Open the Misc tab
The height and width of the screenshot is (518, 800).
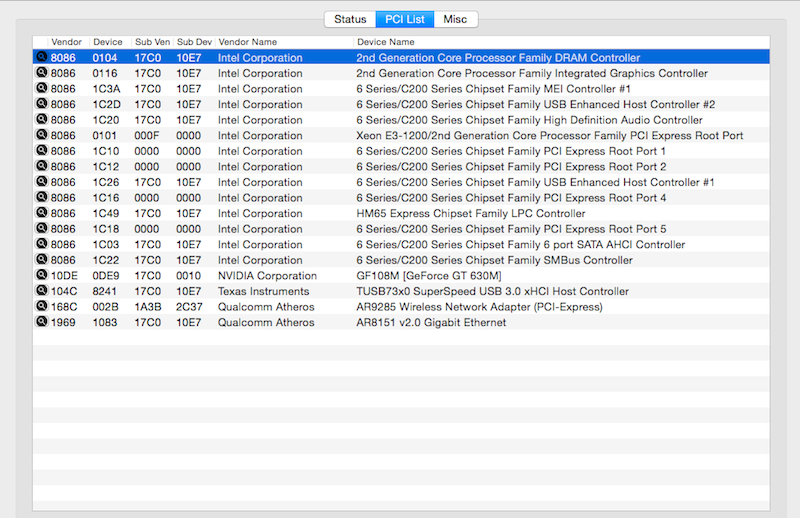coord(456,19)
